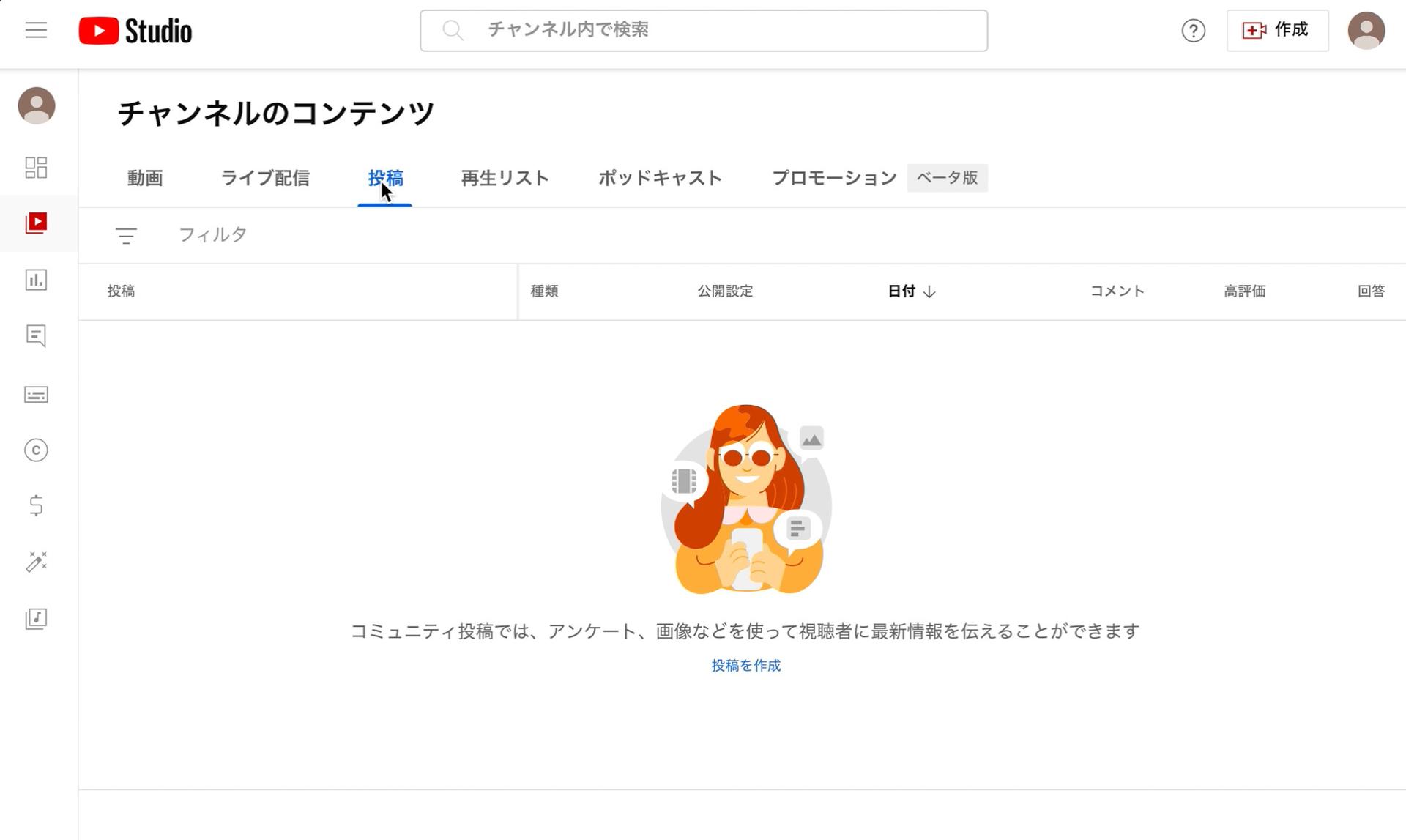
Task: Open the help question mark icon
Action: (1194, 30)
